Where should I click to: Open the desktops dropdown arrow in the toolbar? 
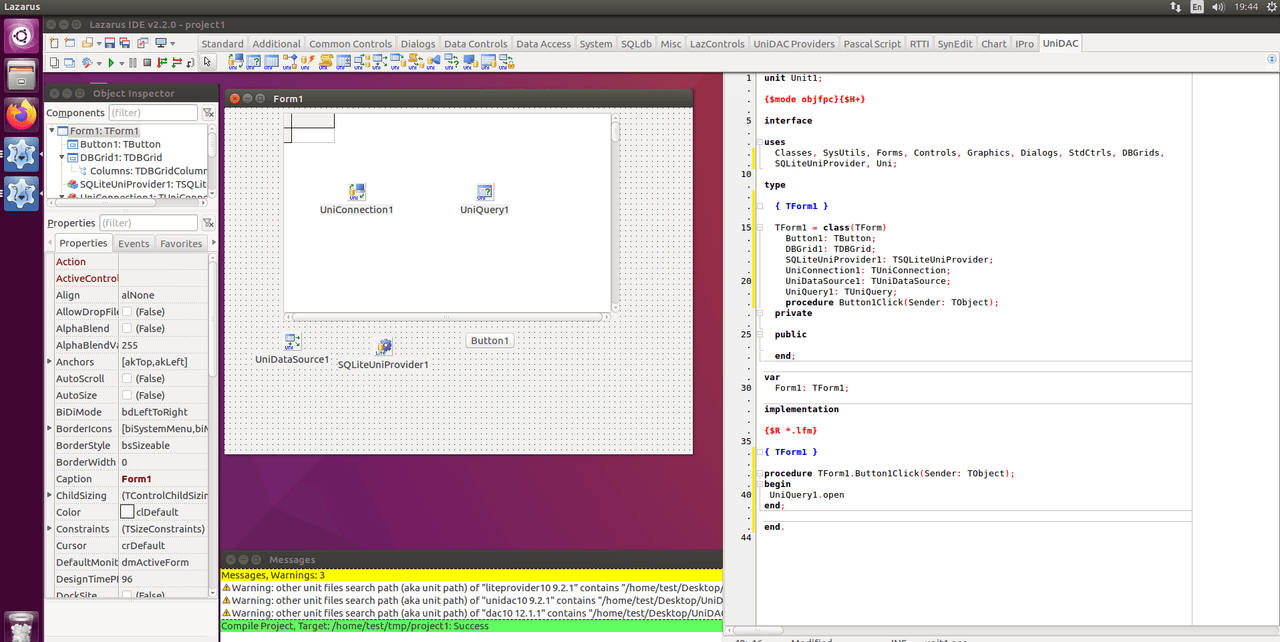pos(172,44)
